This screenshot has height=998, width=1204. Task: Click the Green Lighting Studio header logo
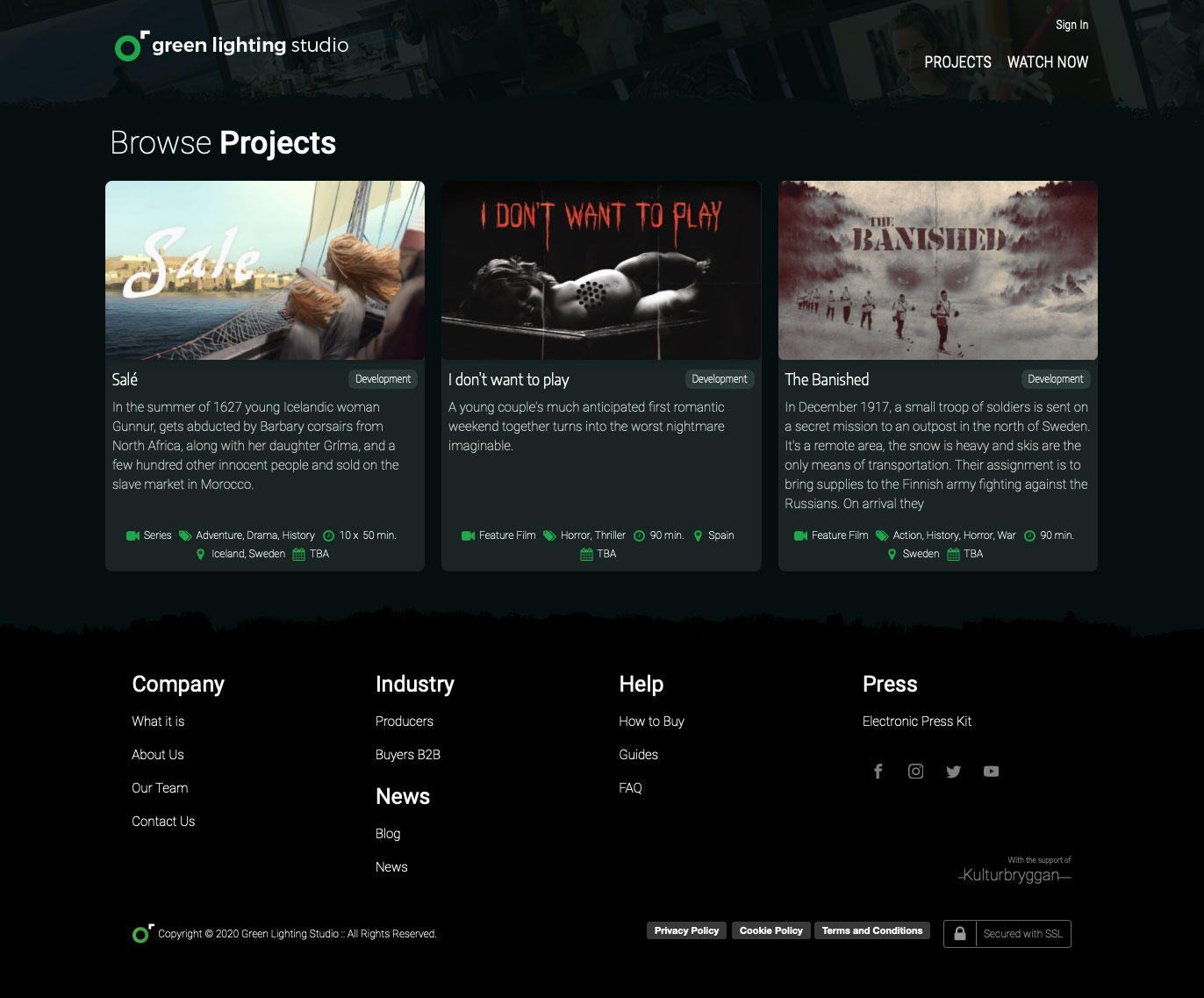(x=232, y=46)
